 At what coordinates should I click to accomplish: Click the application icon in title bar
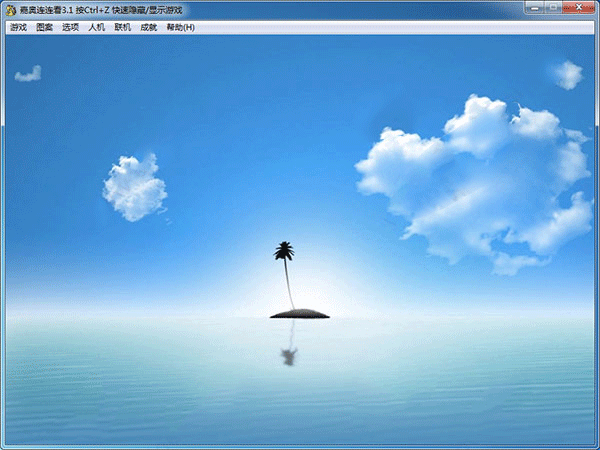[11, 10]
